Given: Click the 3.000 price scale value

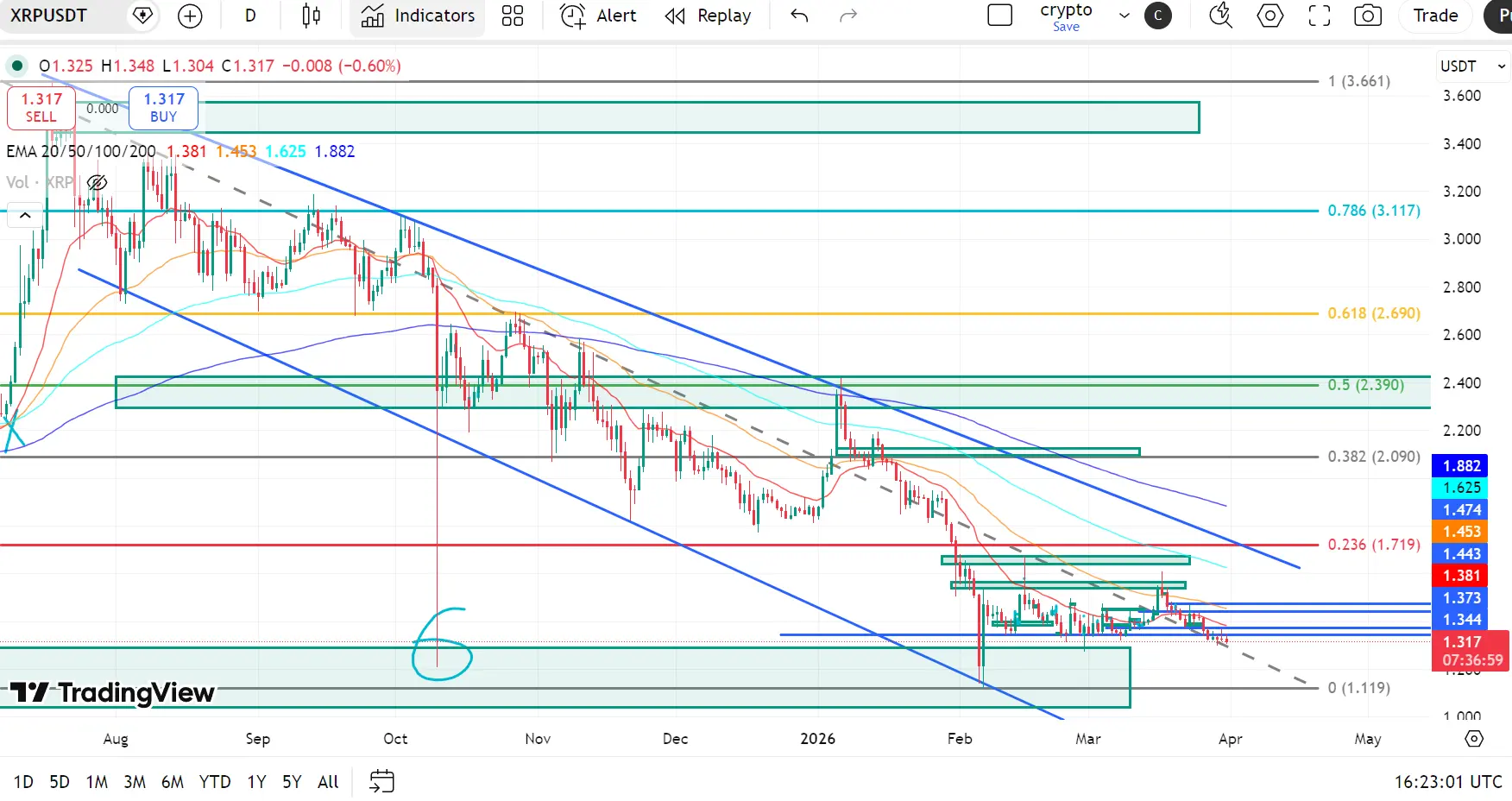Looking at the screenshot, I should pos(1462,239).
